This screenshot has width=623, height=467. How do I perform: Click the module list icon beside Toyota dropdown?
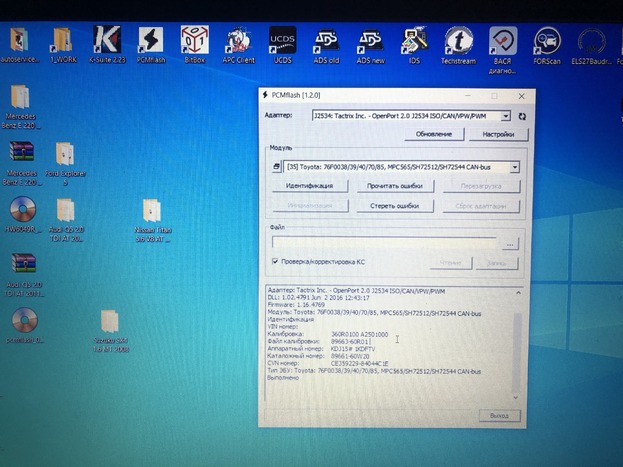[x=277, y=167]
